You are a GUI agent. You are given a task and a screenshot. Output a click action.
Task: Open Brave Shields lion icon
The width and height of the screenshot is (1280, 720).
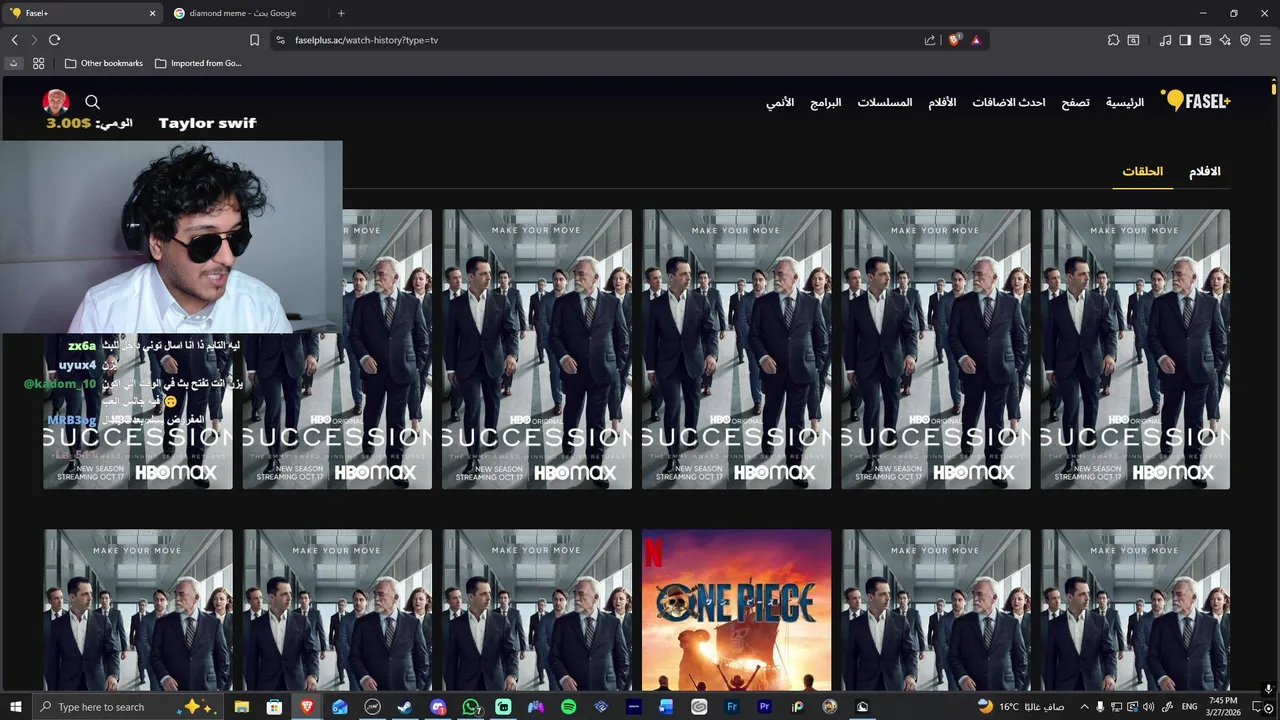click(x=954, y=40)
